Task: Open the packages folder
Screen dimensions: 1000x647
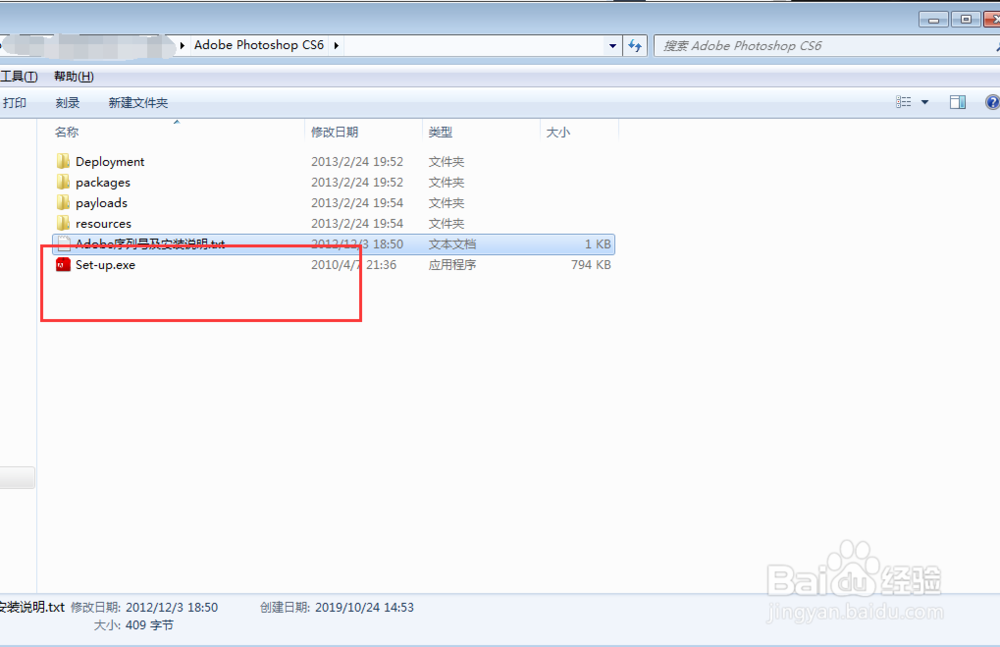Action: point(103,182)
